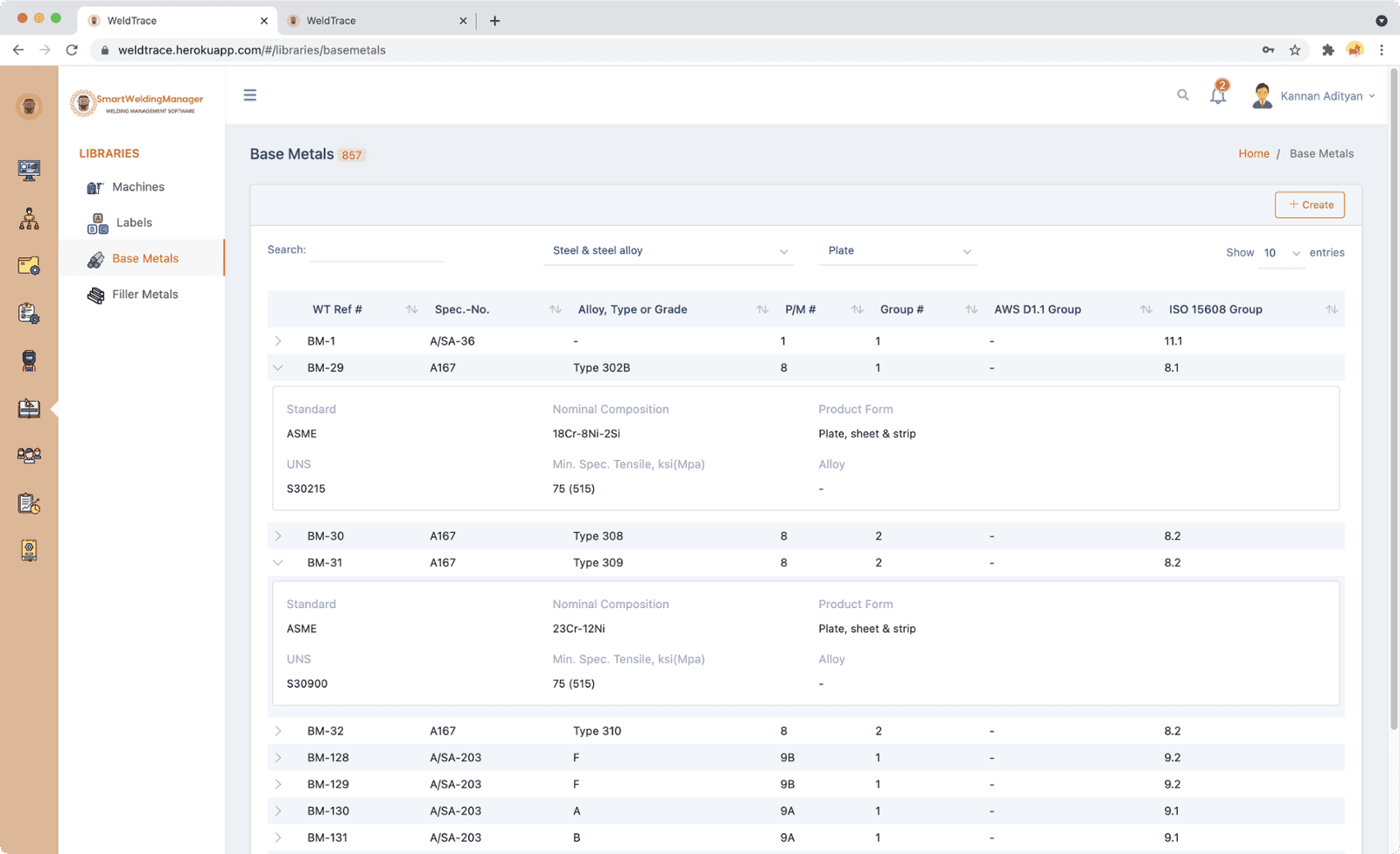Open the dashboard monitor icon in sidebar
The image size is (1400, 854).
point(29,171)
